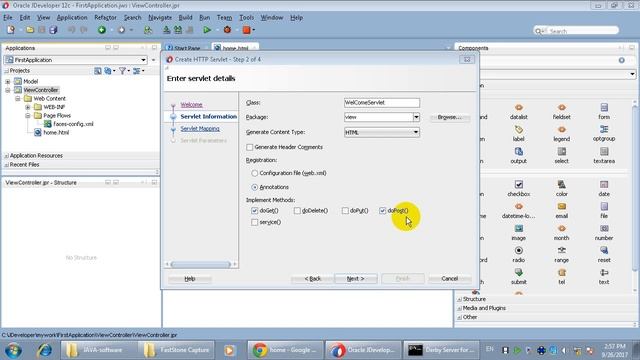Open the Refactor menu
This screenshot has height=360, width=640.
(x=105, y=18)
